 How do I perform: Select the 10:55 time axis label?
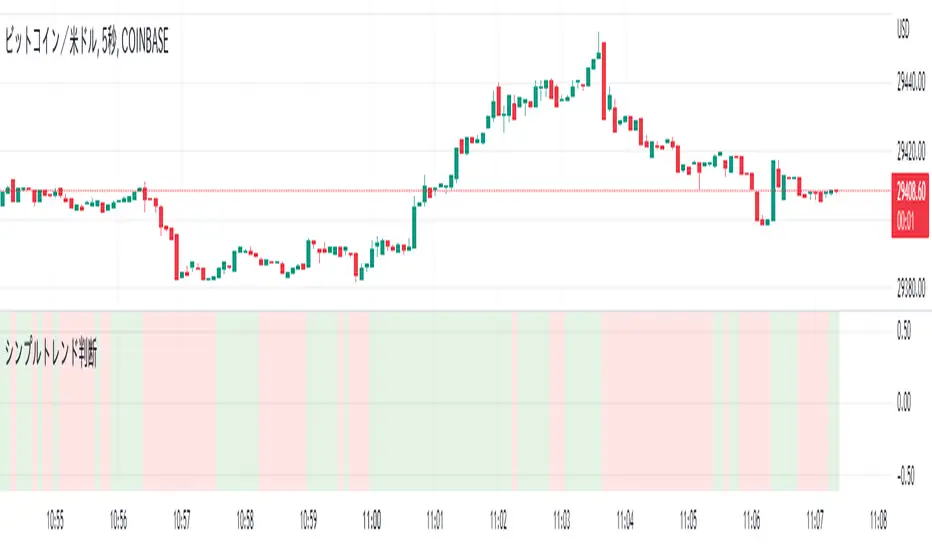tap(56, 520)
